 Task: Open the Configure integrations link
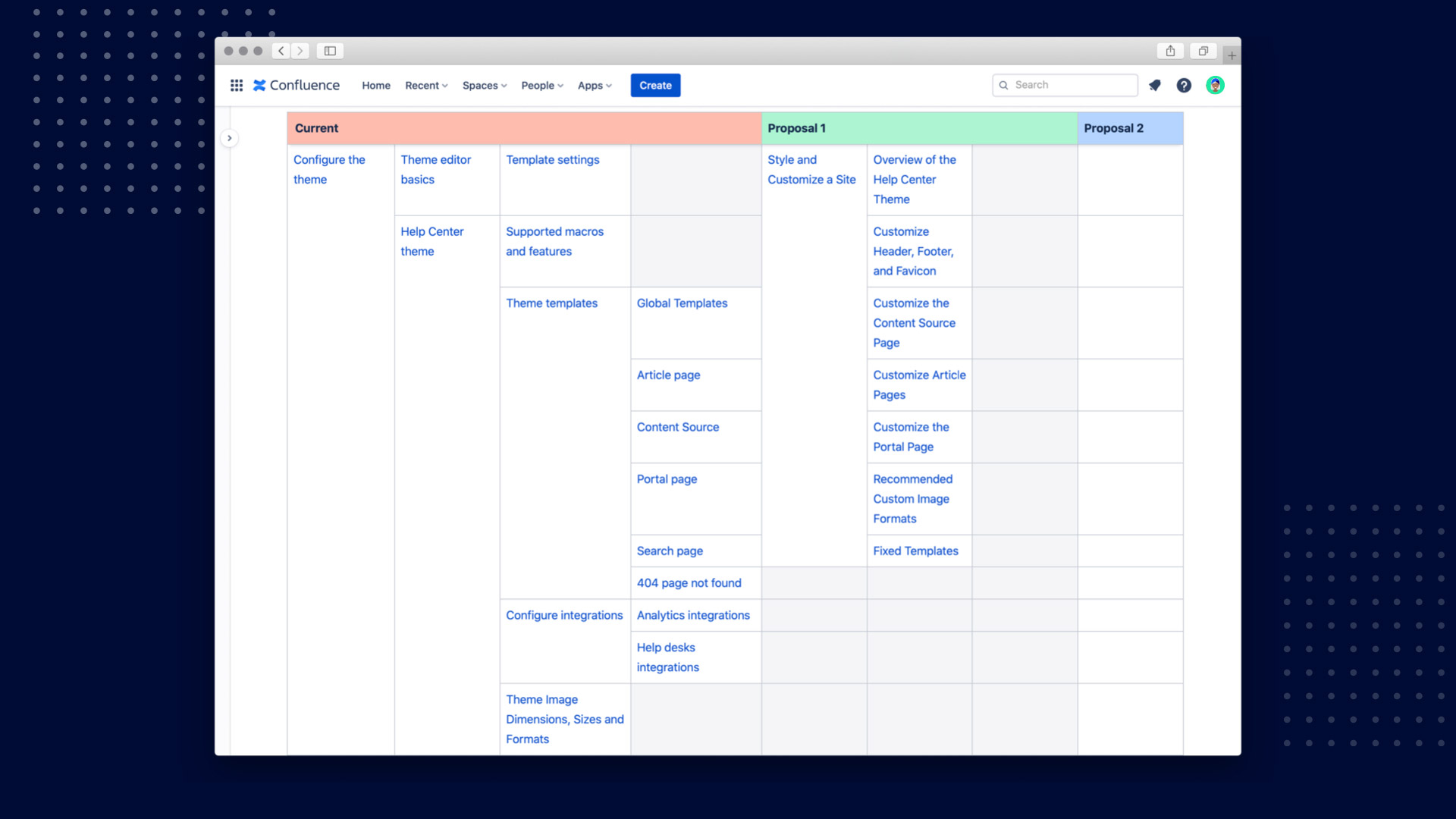point(563,614)
